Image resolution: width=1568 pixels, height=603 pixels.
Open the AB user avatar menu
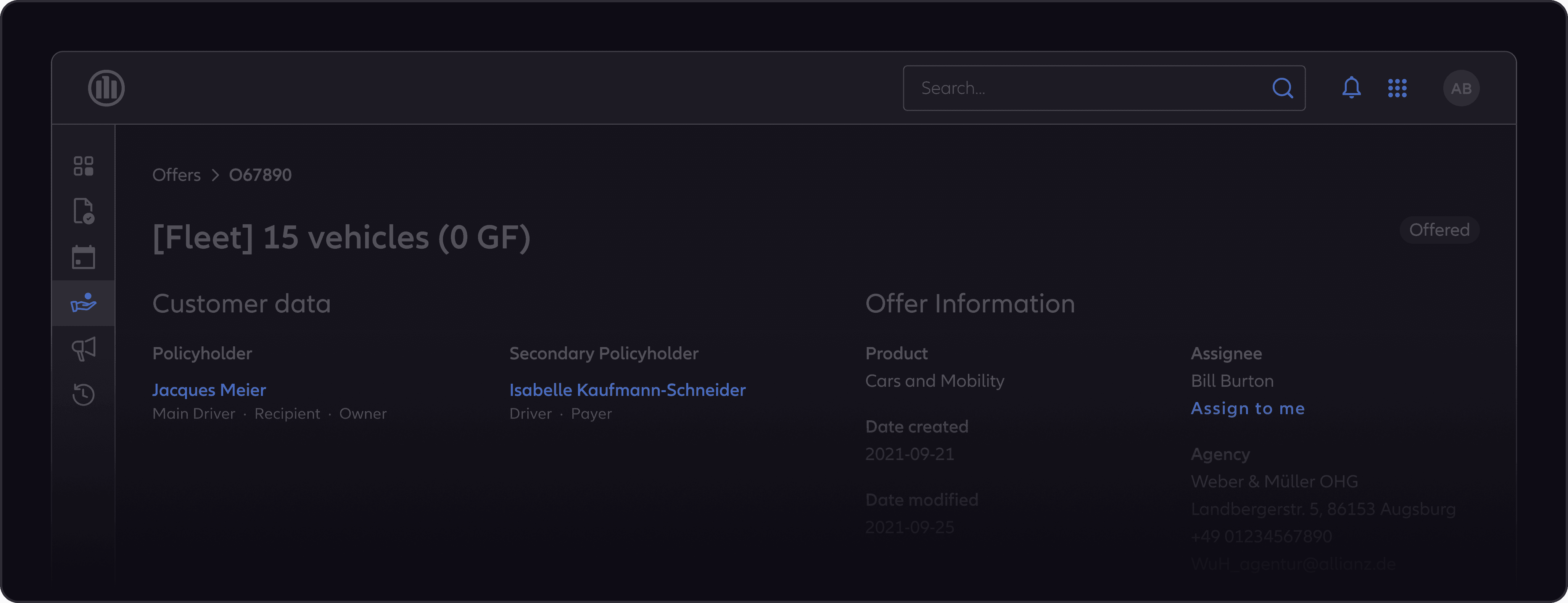(x=1461, y=88)
